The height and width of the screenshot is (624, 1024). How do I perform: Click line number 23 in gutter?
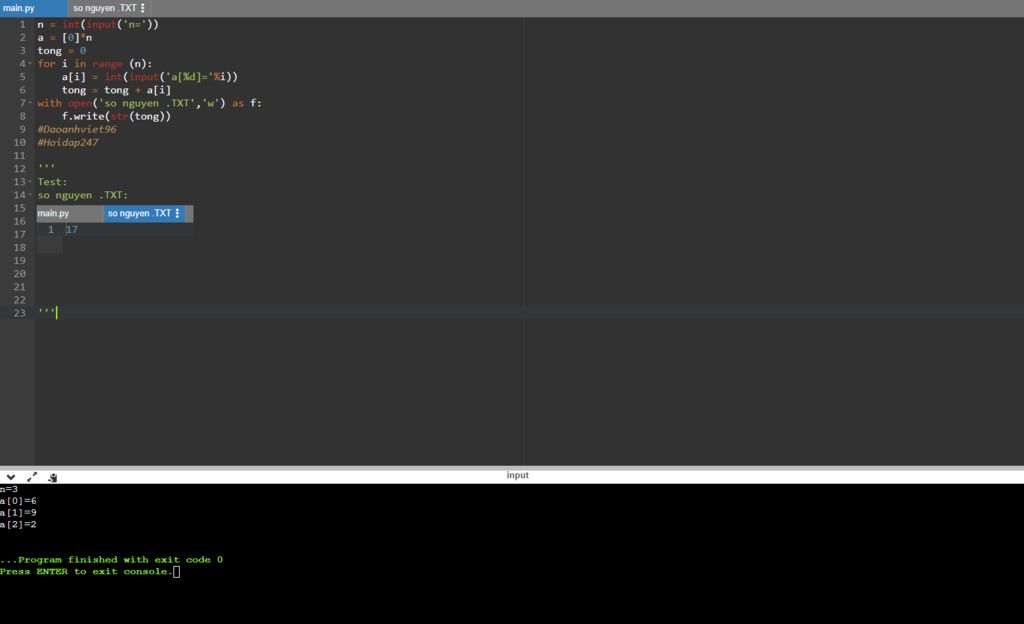pos(20,313)
